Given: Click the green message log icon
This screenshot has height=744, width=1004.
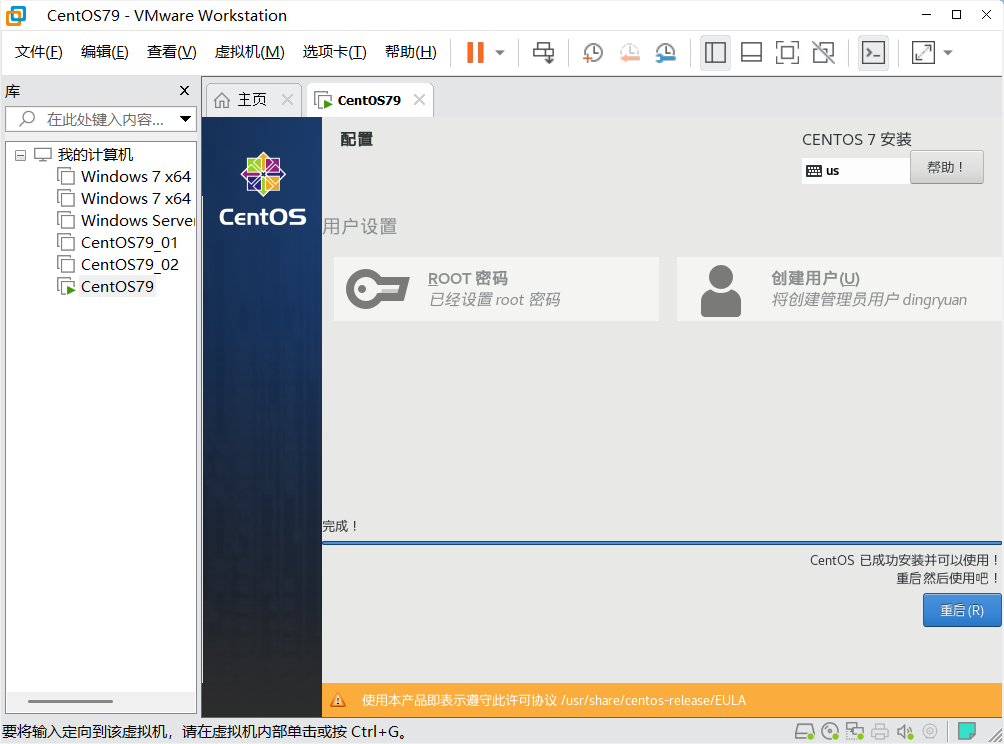Looking at the screenshot, I should point(966,731).
